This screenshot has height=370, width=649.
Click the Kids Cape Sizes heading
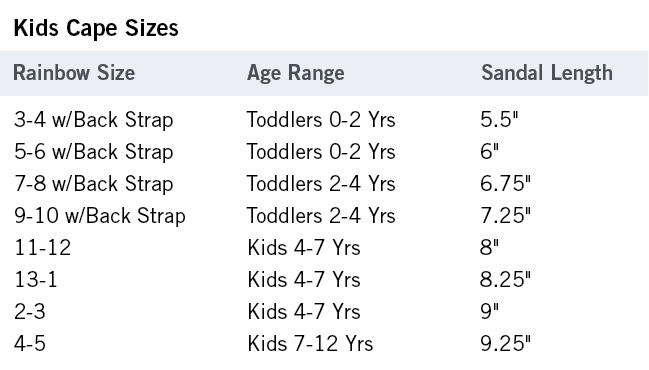click(x=96, y=28)
